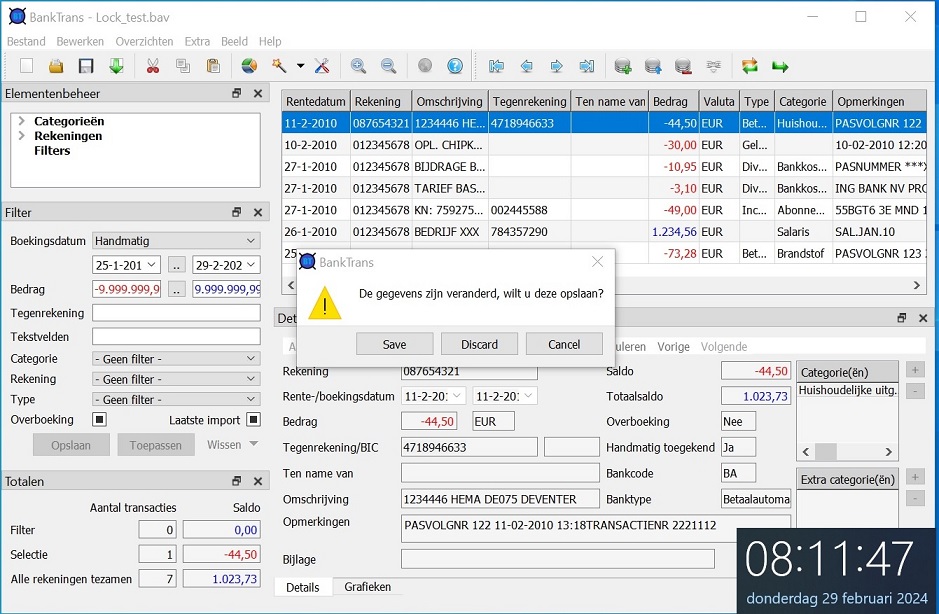Open the Categorie filter dropdown
The height and width of the screenshot is (614, 939).
click(x=176, y=359)
